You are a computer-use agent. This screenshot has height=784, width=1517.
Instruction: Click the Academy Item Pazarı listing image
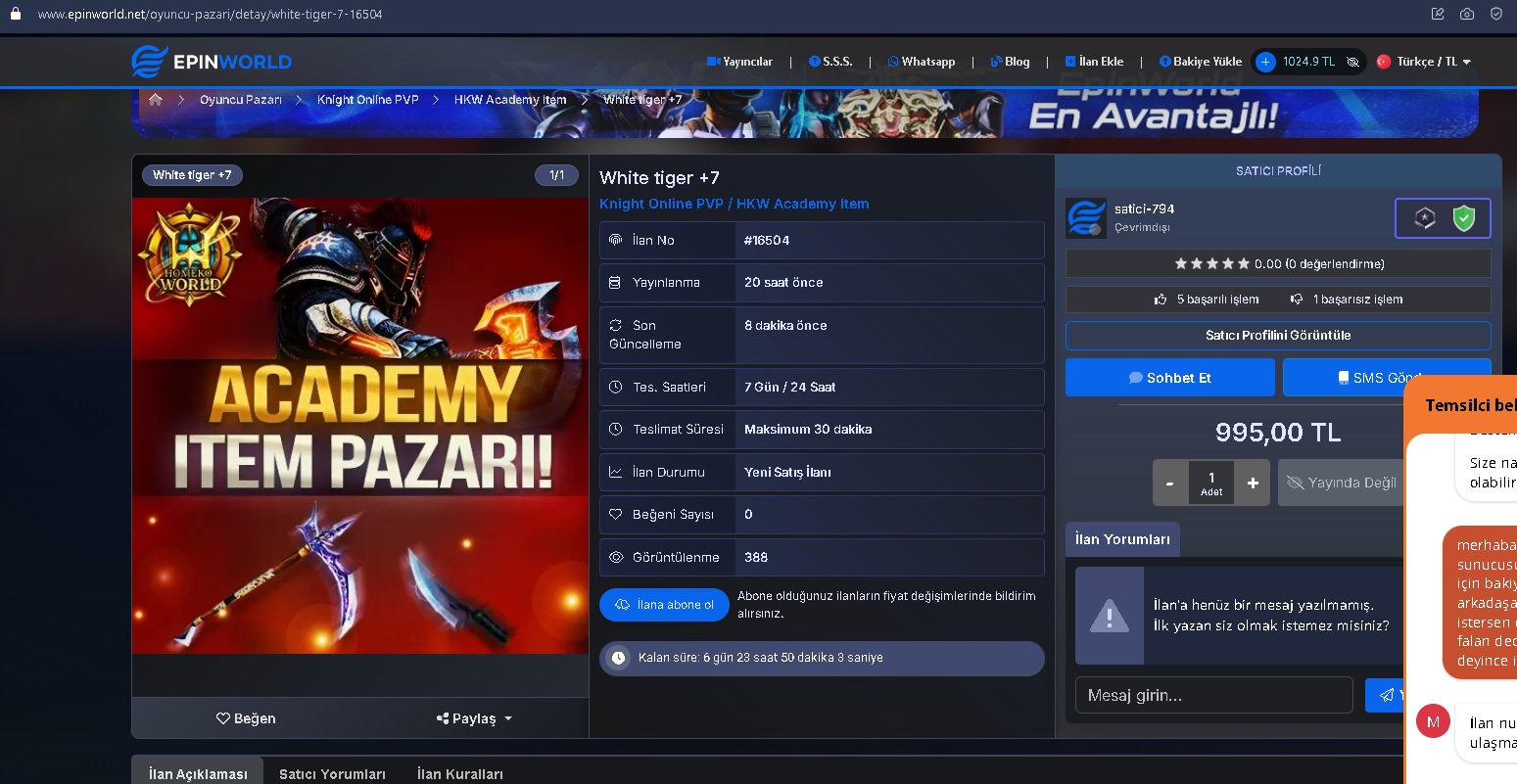[360, 426]
